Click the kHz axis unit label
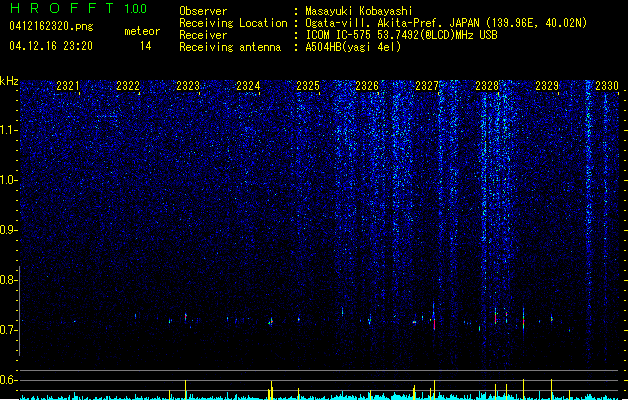629x400 pixels. 9,81
